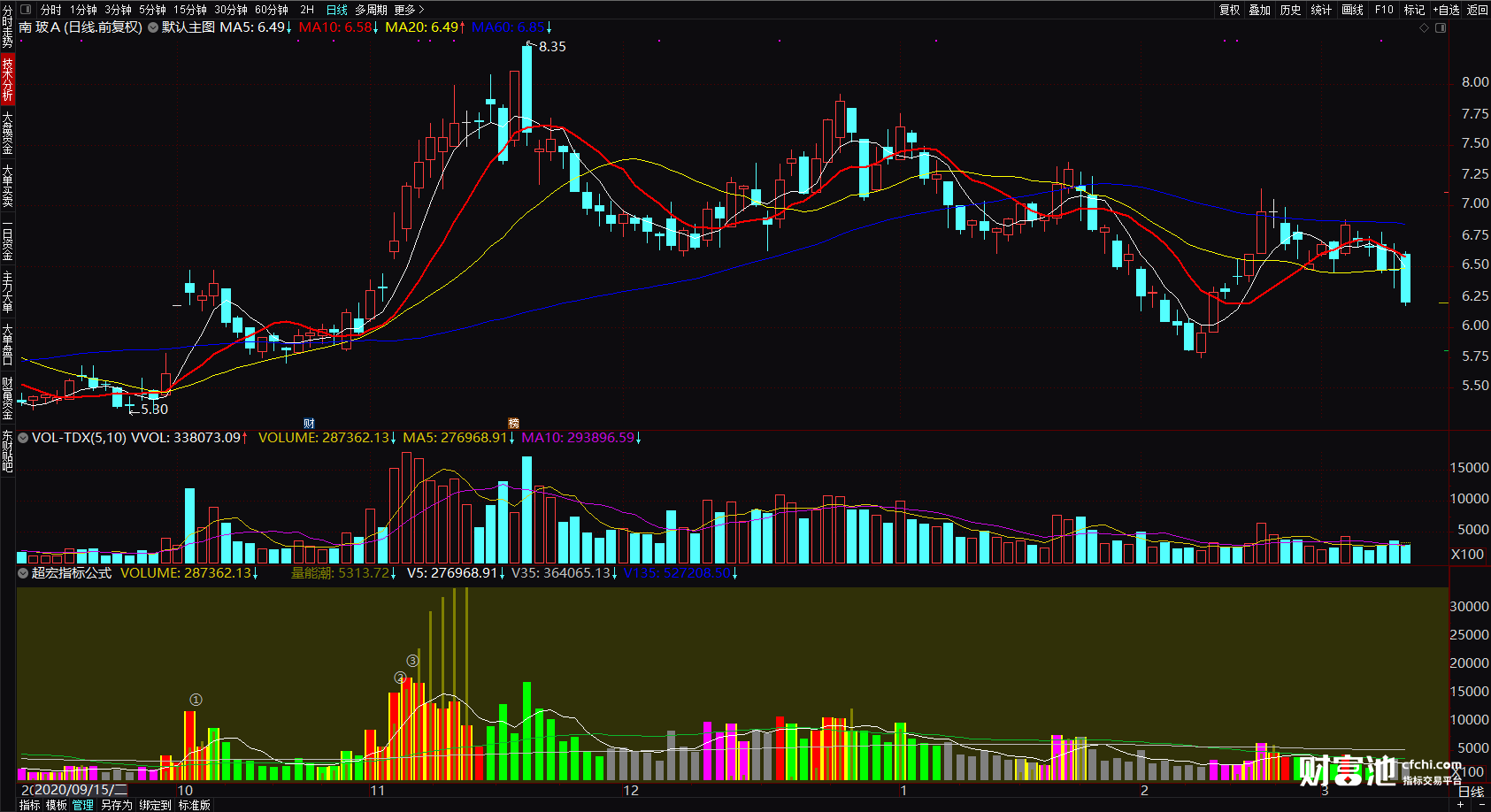Click MA5: 6.49 indicator label

click(x=256, y=27)
